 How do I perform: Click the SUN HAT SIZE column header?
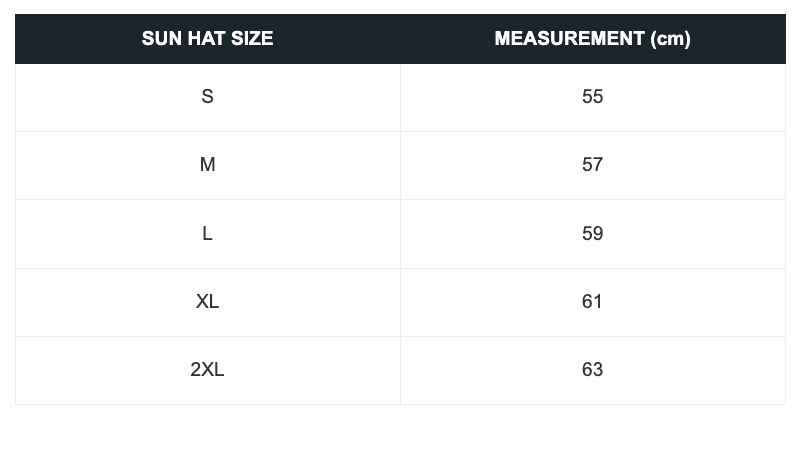[x=207, y=39]
